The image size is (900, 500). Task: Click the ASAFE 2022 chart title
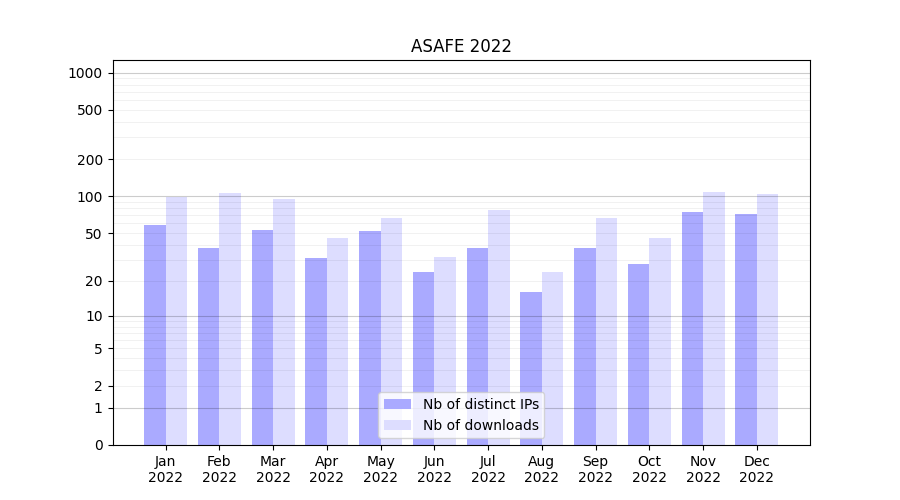461,46
